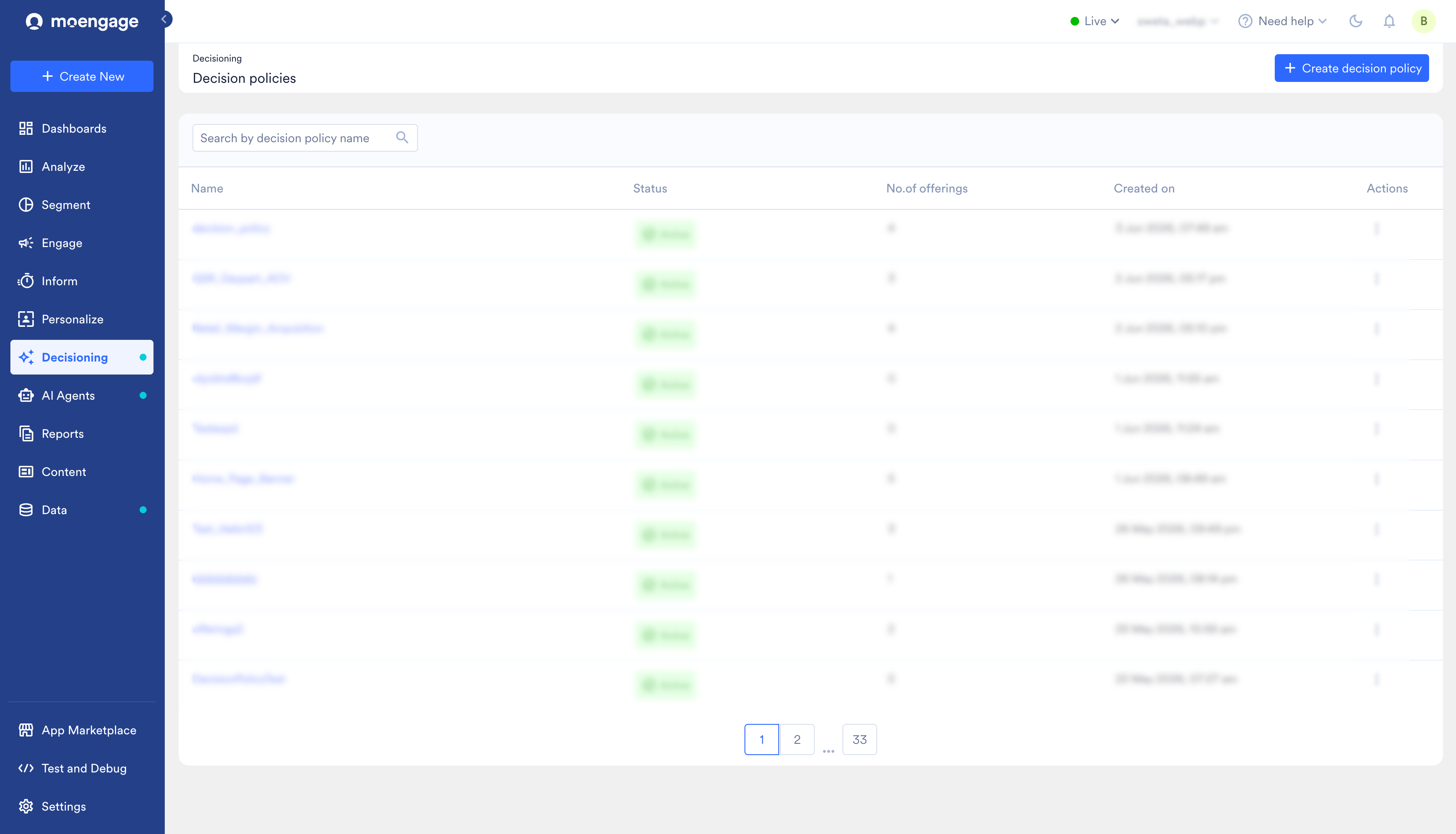Viewport: 1456px width, 834px height.
Task: Open the user avatar B menu
Action: coord(1423,21)
